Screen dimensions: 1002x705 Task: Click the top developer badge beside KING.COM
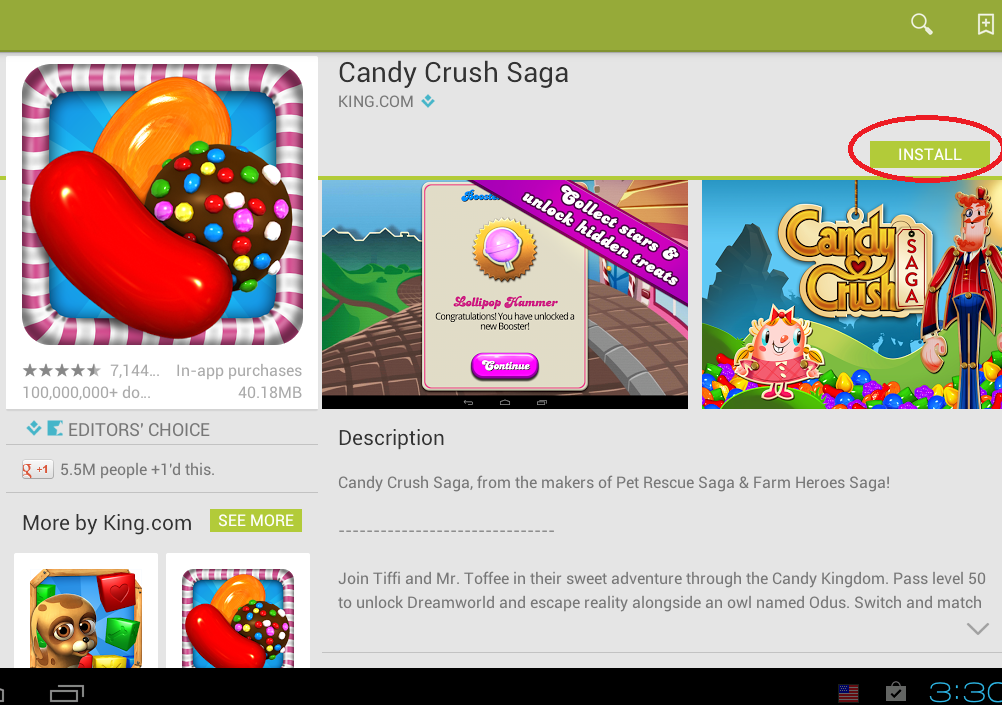pyautogui.click(x=428, y=101)
